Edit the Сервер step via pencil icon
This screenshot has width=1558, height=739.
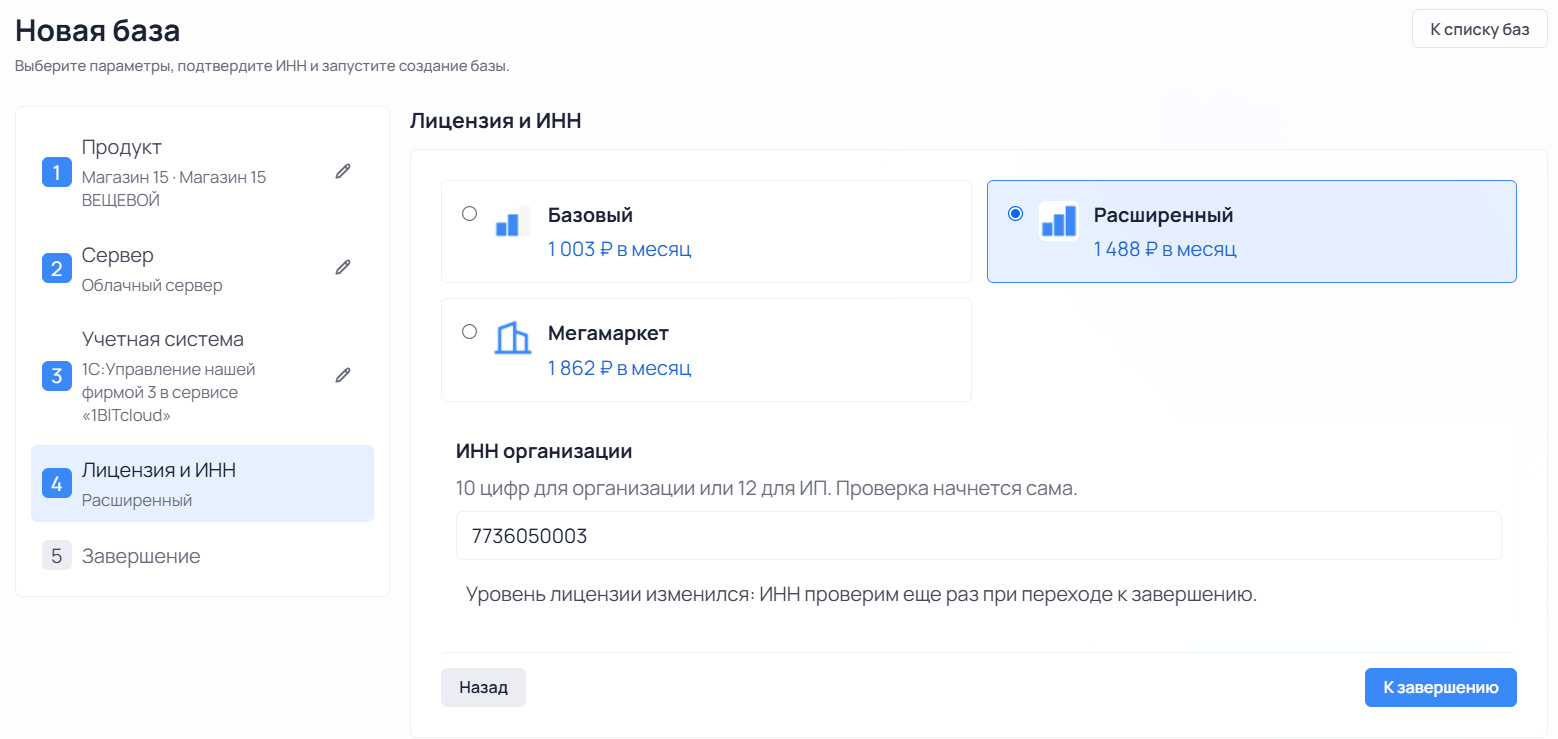343,267
